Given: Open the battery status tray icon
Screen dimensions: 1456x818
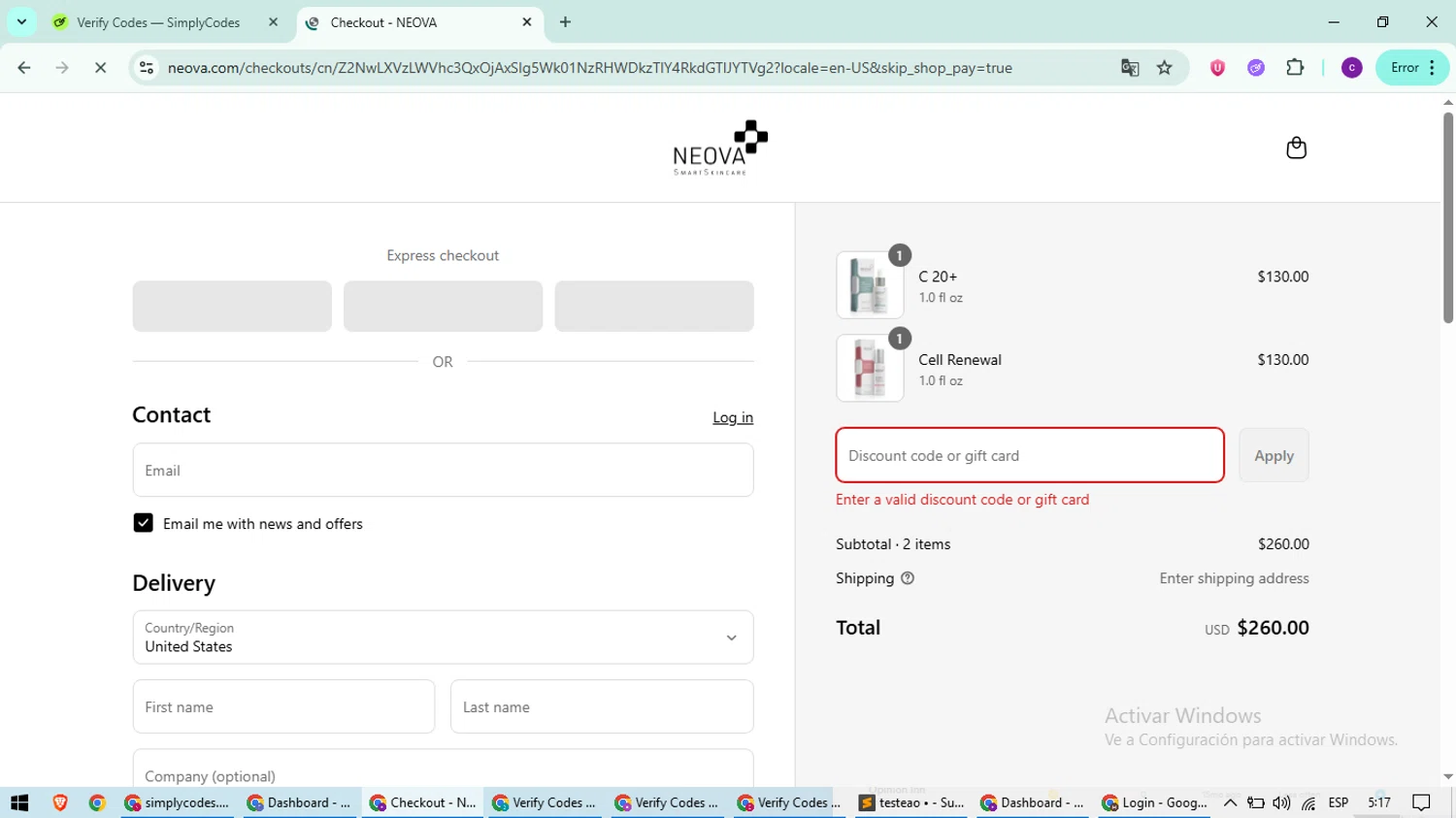Looking at the screenshot, I should (x=1255, y=802).
